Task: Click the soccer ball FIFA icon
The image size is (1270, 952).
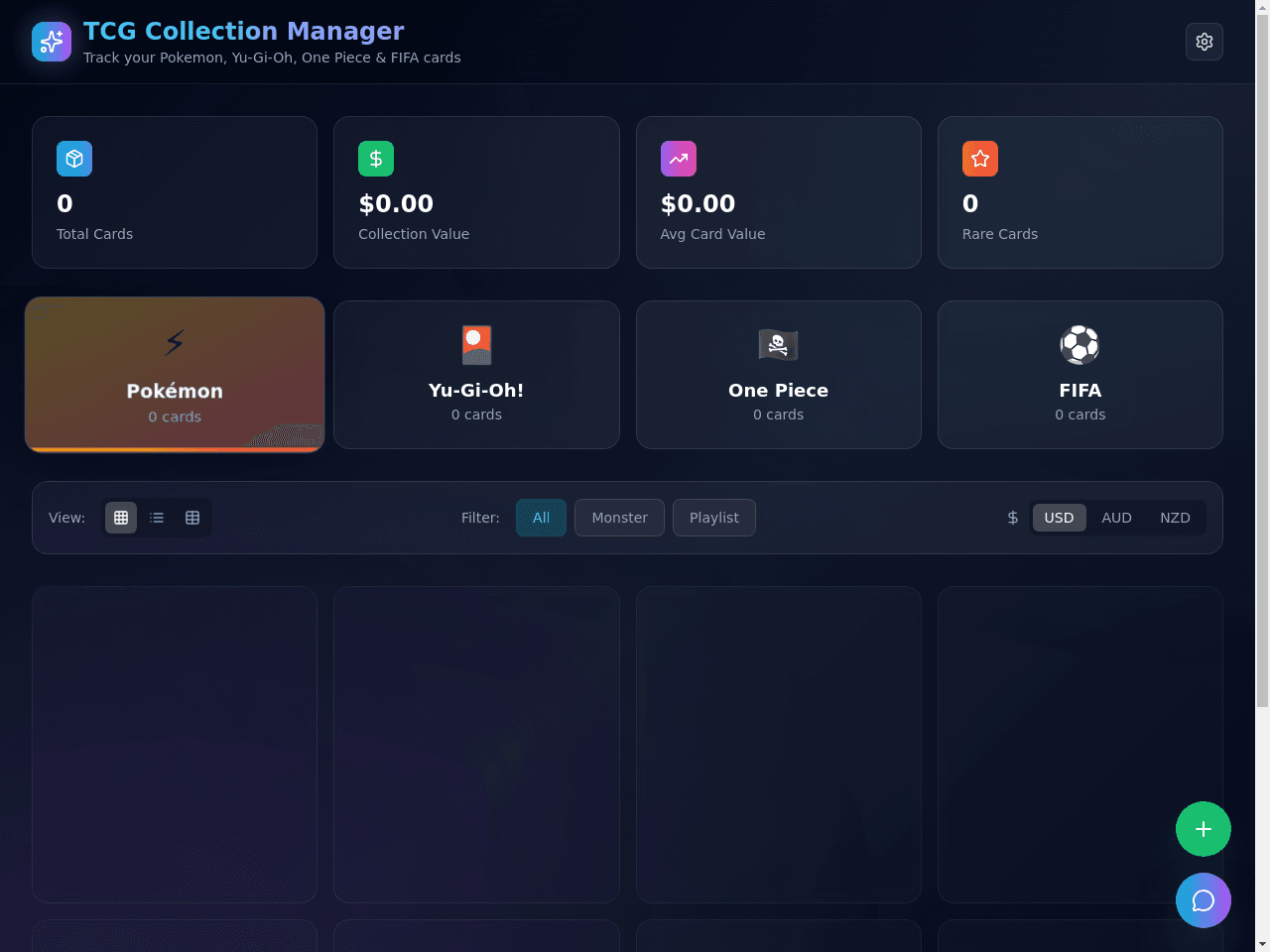Action: pos(1080,345)
